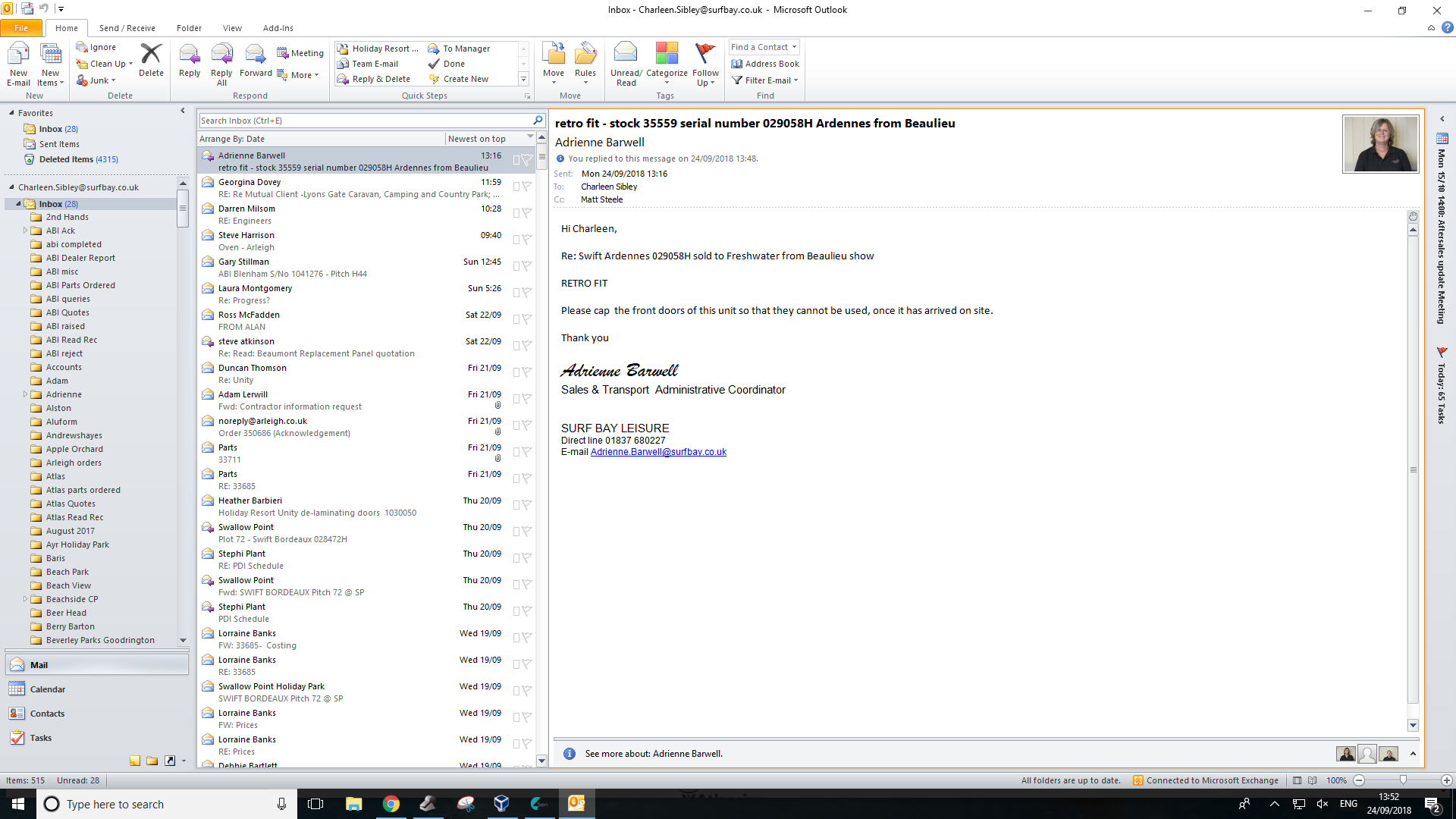
Task: Expand the Adrienne folder tree
Action: point(25,394)
